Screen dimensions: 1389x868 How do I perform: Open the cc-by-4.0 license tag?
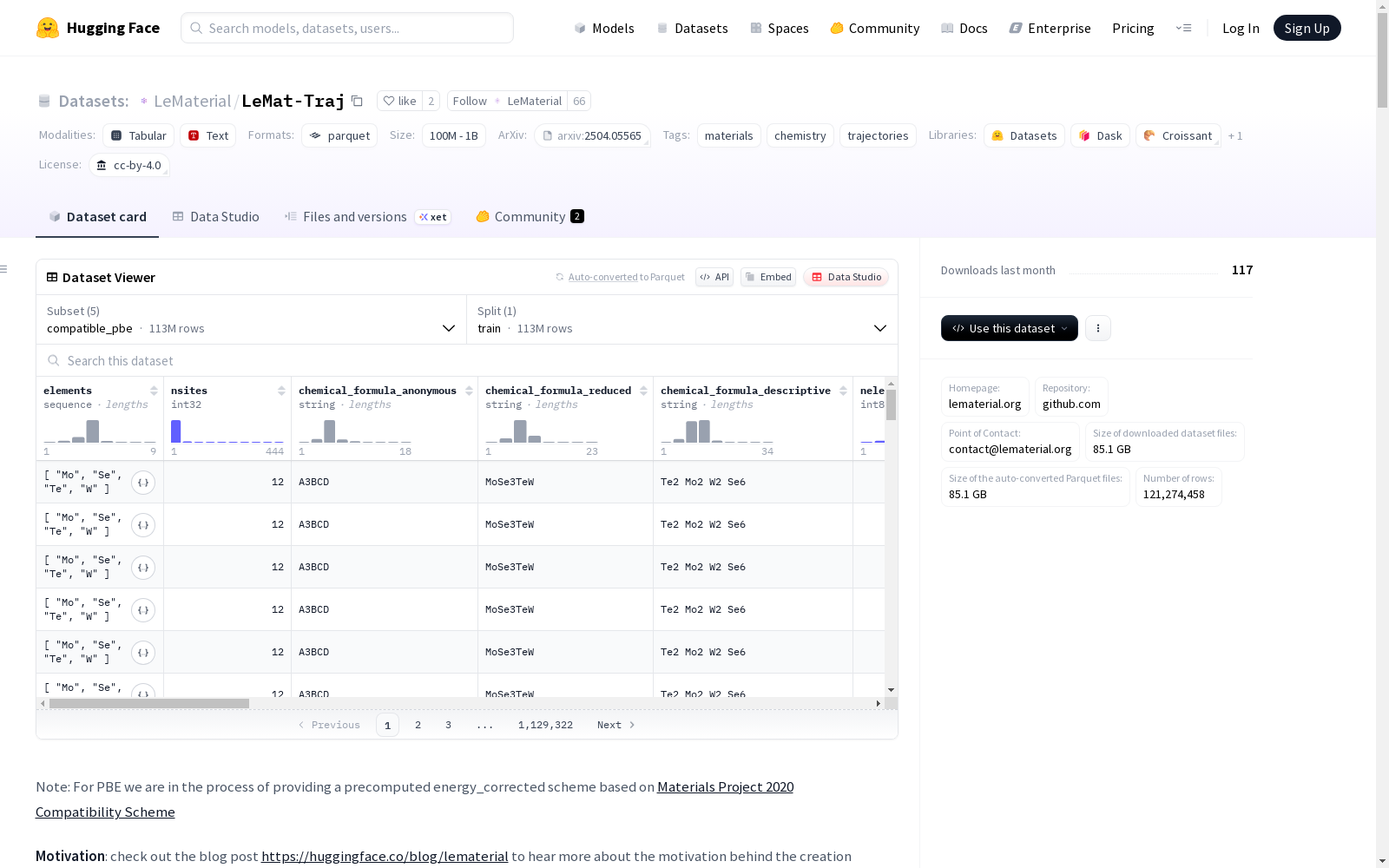click(x=128, y=165)
